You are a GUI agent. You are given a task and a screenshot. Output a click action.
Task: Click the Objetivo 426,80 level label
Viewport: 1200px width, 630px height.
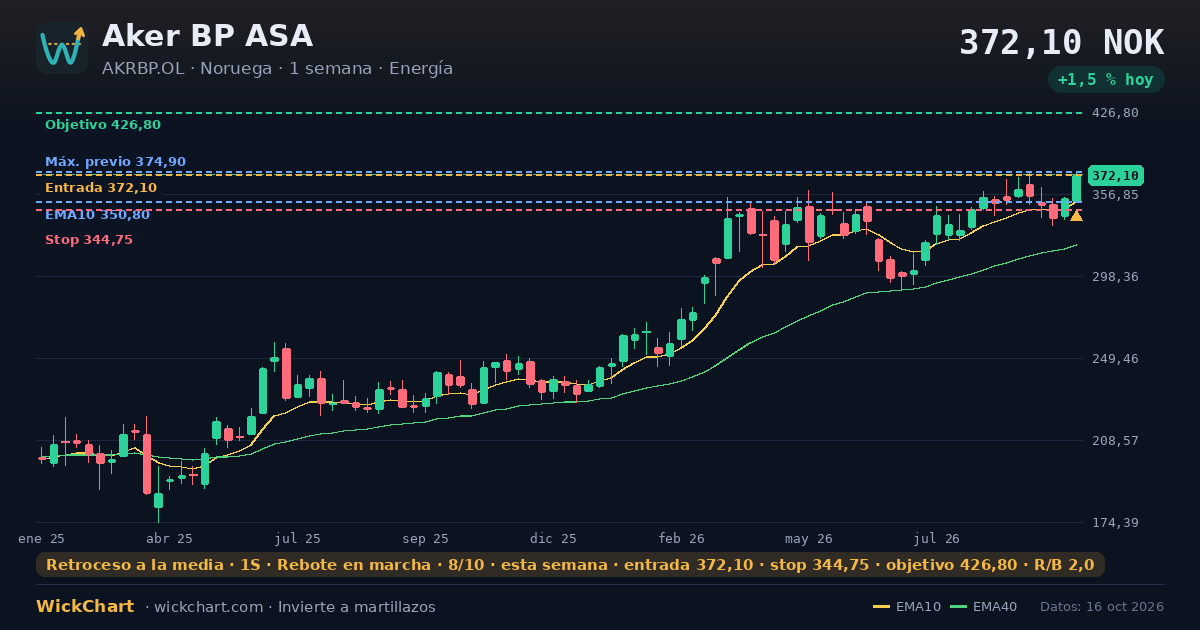(103, 125)
